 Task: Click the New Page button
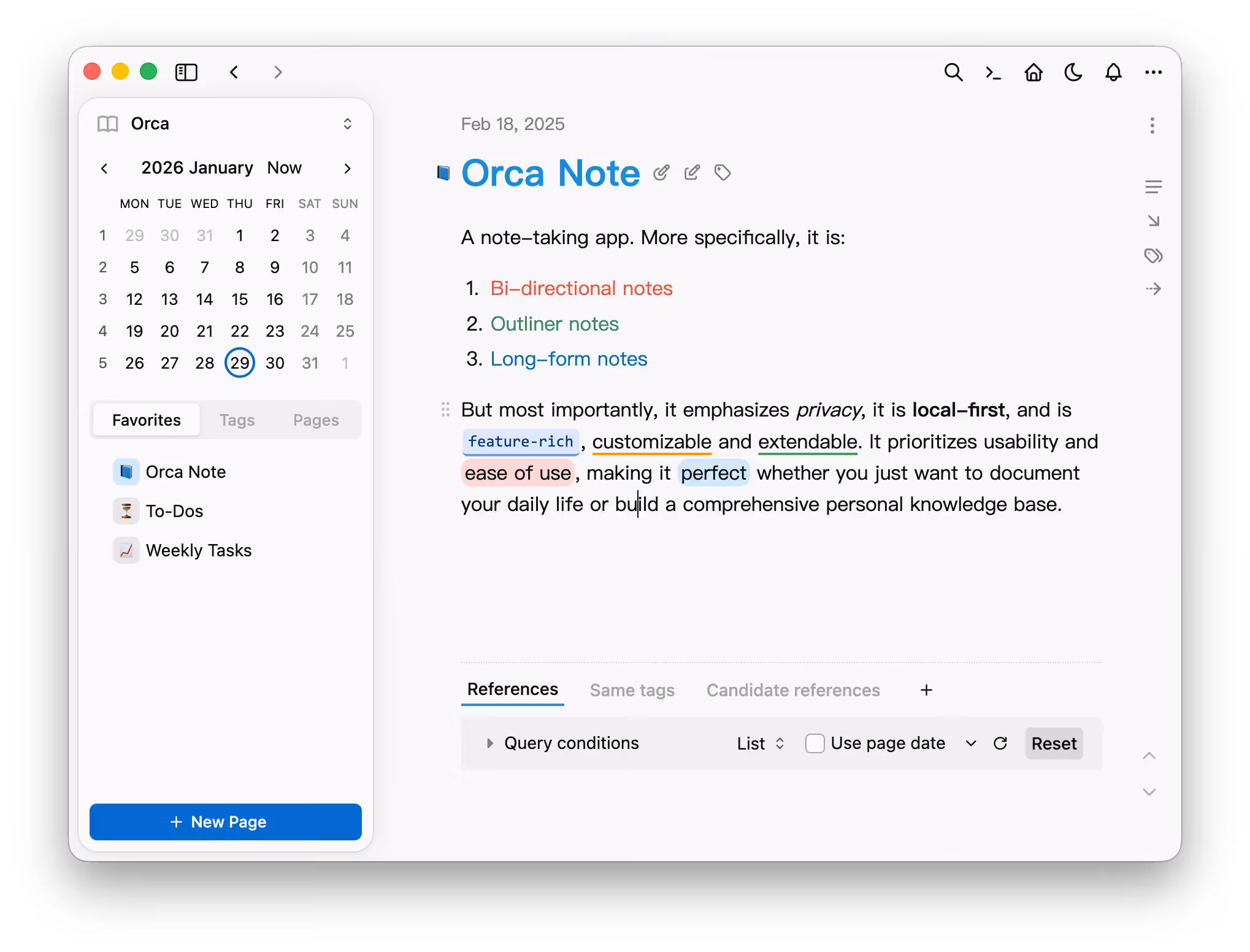click(225, 822)
